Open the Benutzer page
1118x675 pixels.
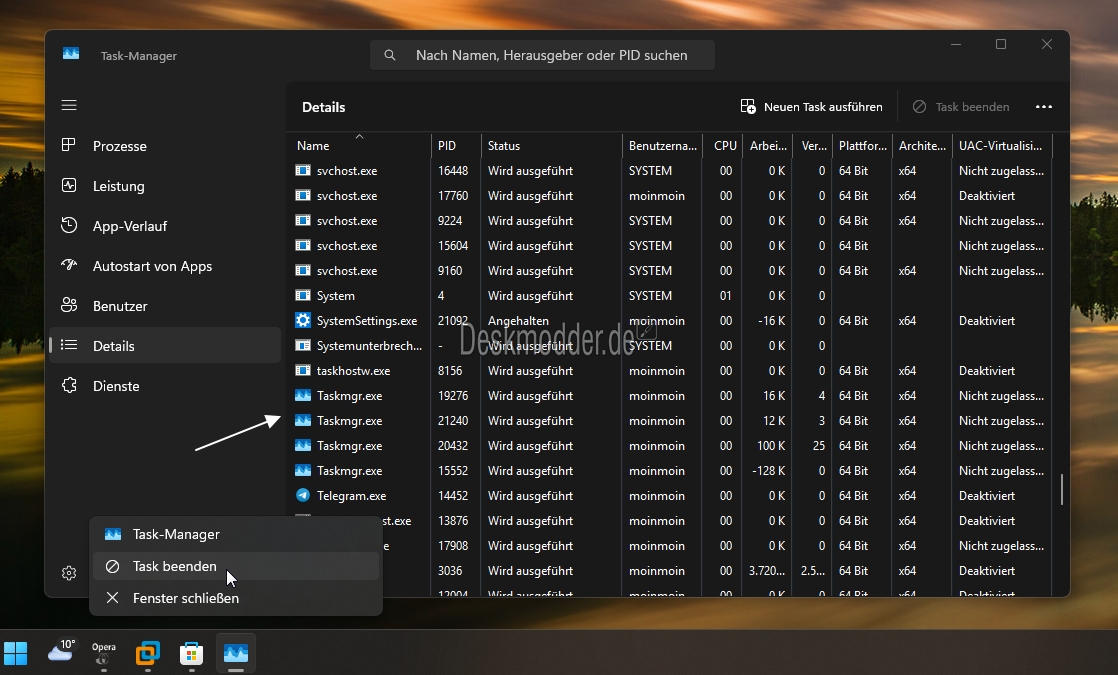pos(120,306)
